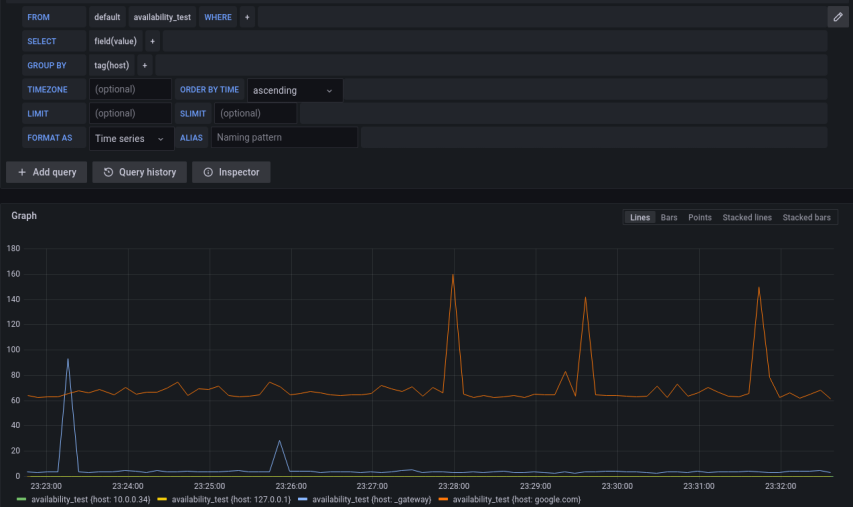Viewport: 853px width, 507px height.
Task: Click the ORDER BY TIME label
Action: coord(209,89)
